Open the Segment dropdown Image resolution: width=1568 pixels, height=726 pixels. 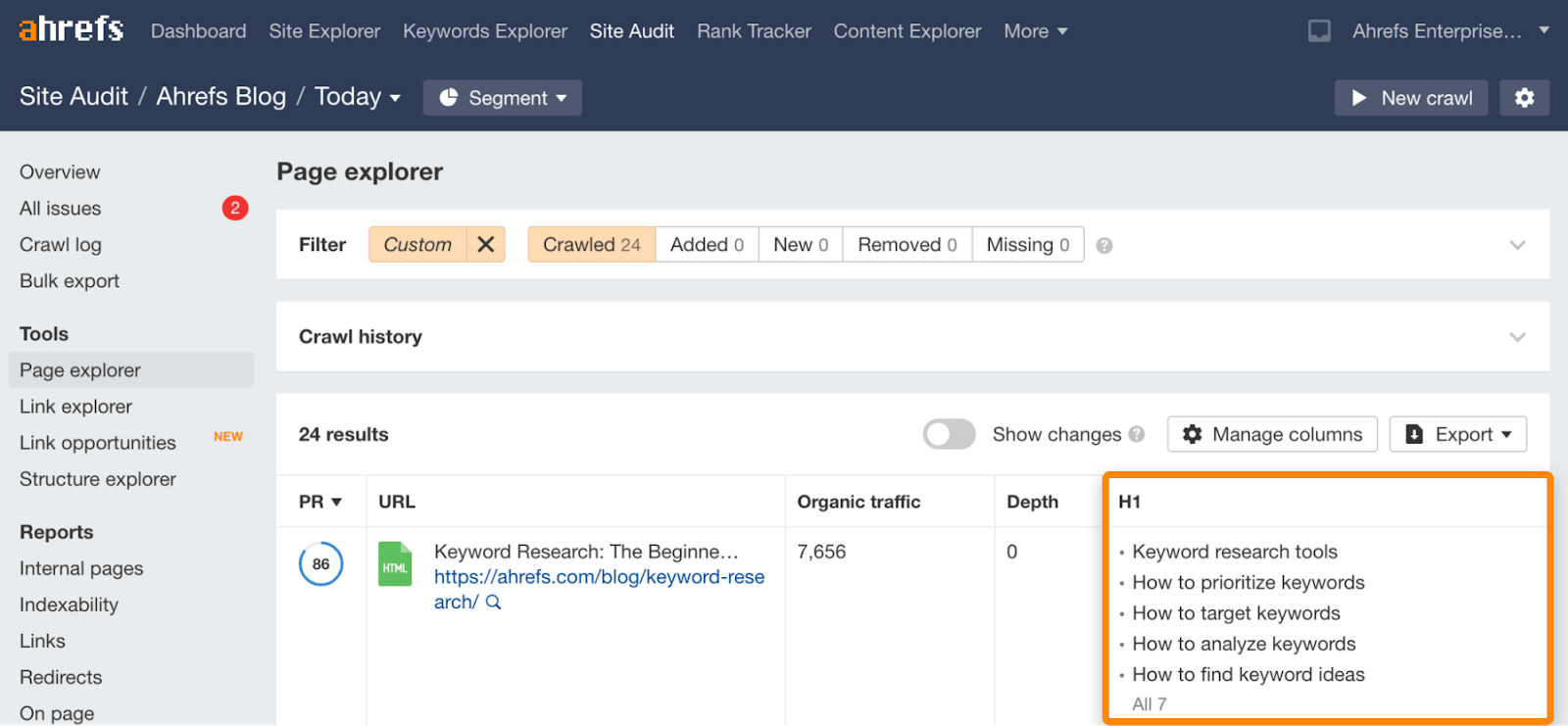[503, 98]
